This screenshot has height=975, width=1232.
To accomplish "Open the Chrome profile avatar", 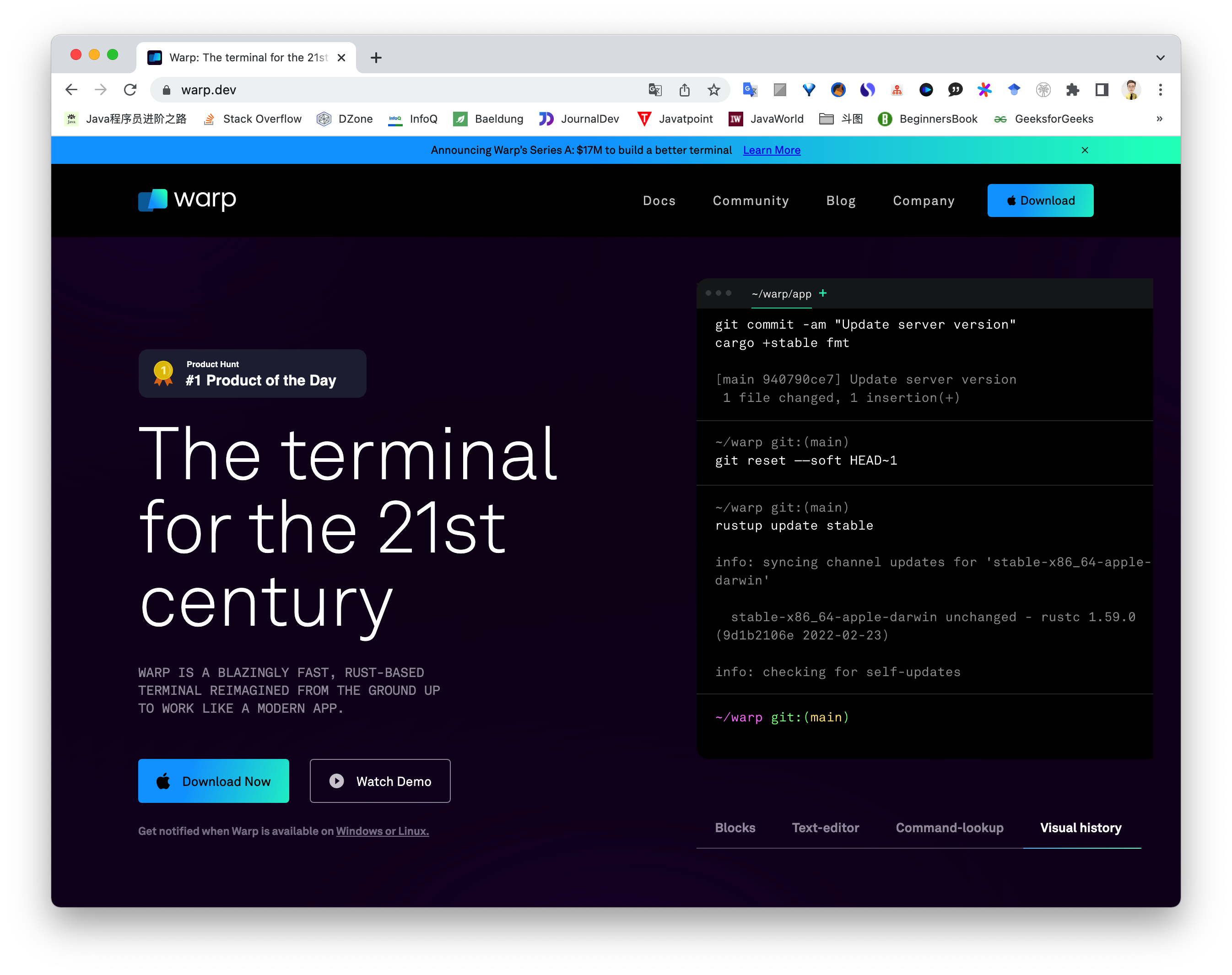I will point(1130,90).
